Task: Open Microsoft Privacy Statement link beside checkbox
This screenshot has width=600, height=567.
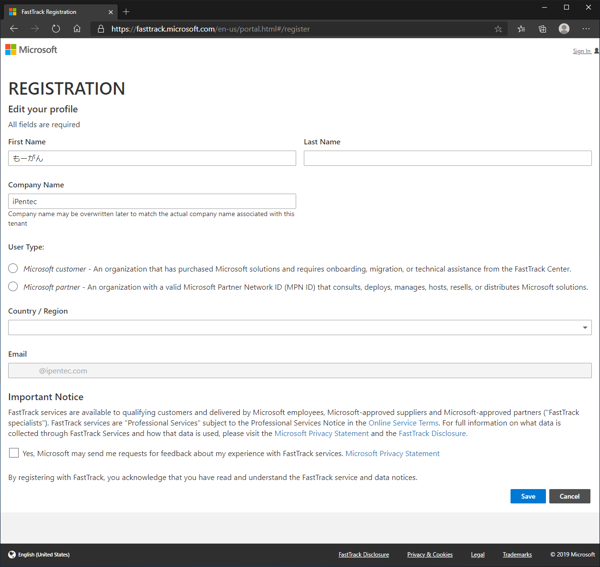Action: tap(393, 453)
